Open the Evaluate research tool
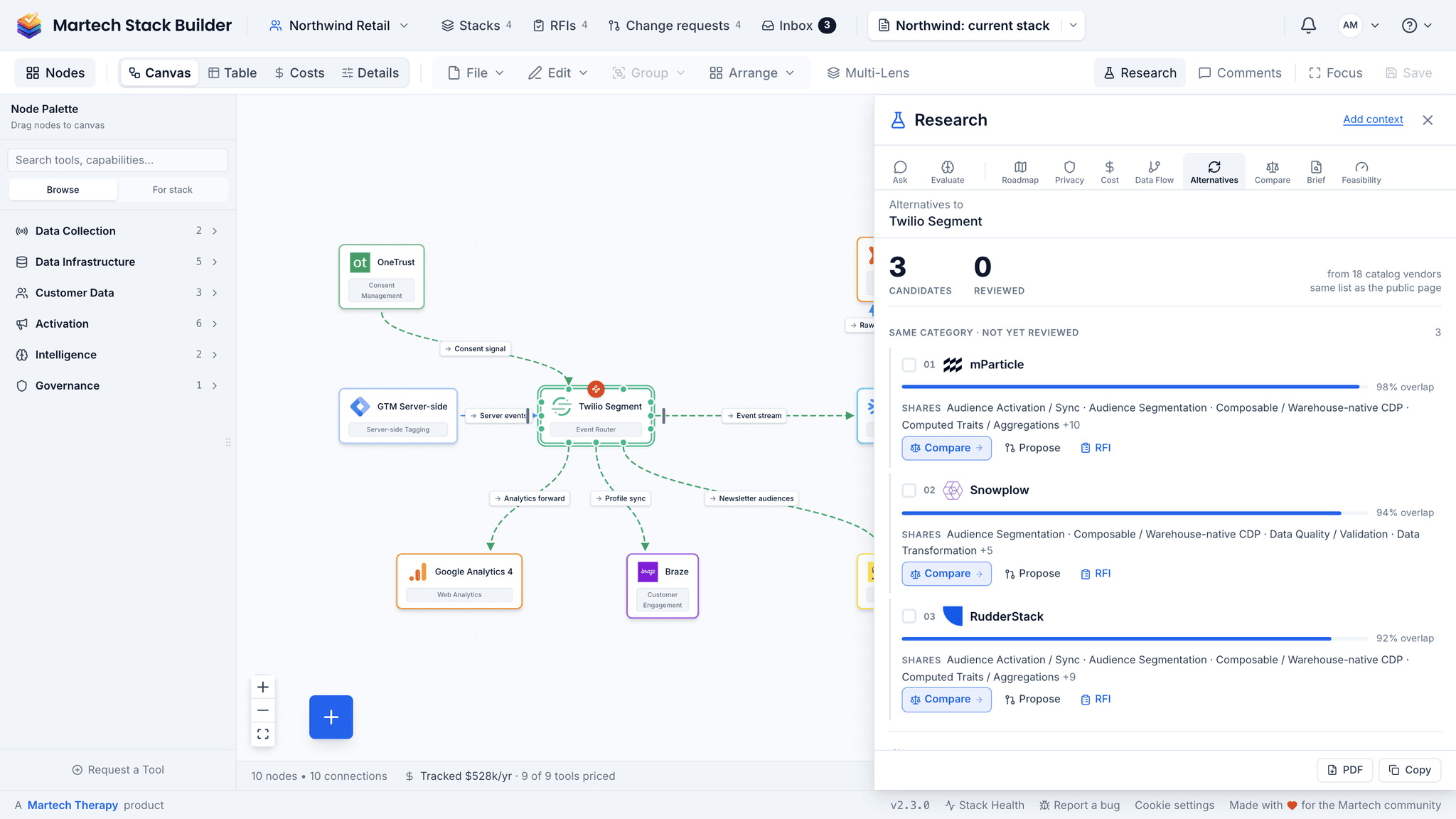This screenshot has height=819, width=1456. pyautogui.click(x=948, y=171)
